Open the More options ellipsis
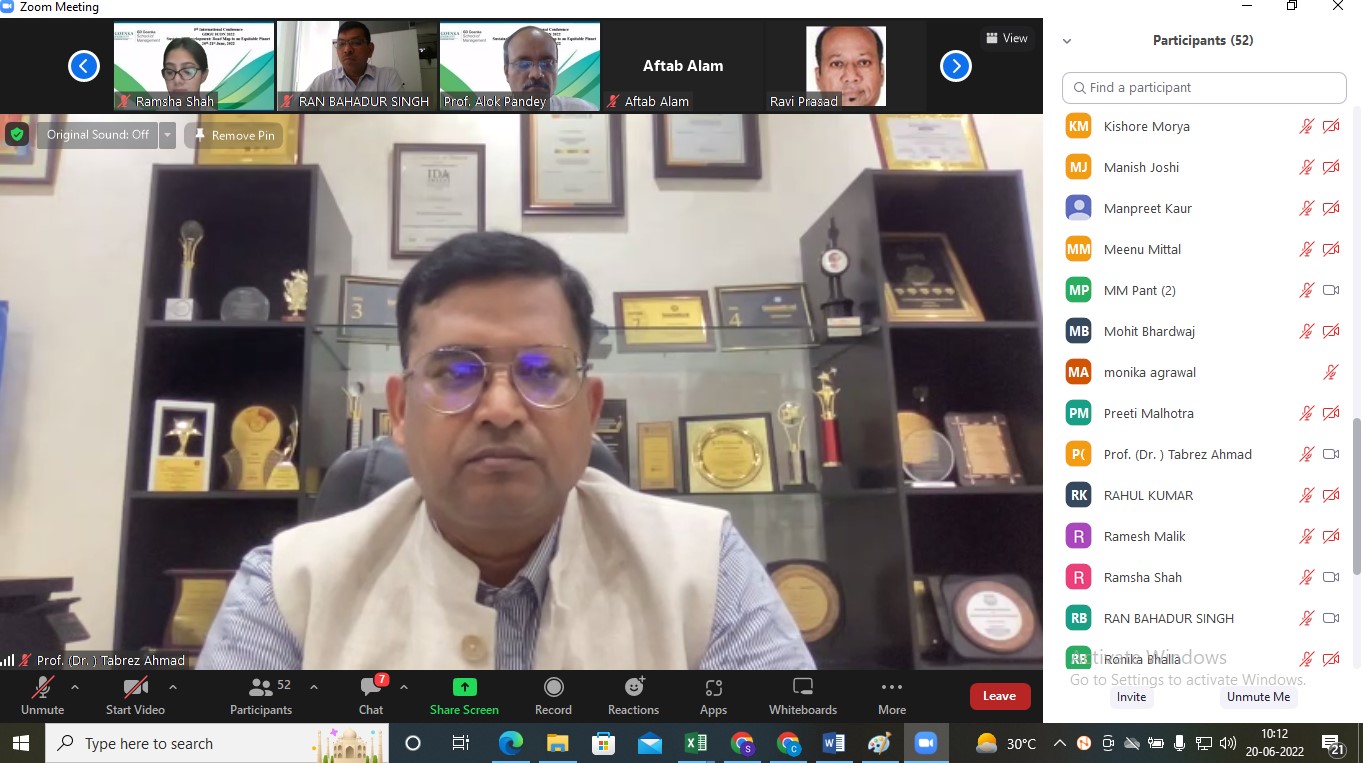 point(891,688)
